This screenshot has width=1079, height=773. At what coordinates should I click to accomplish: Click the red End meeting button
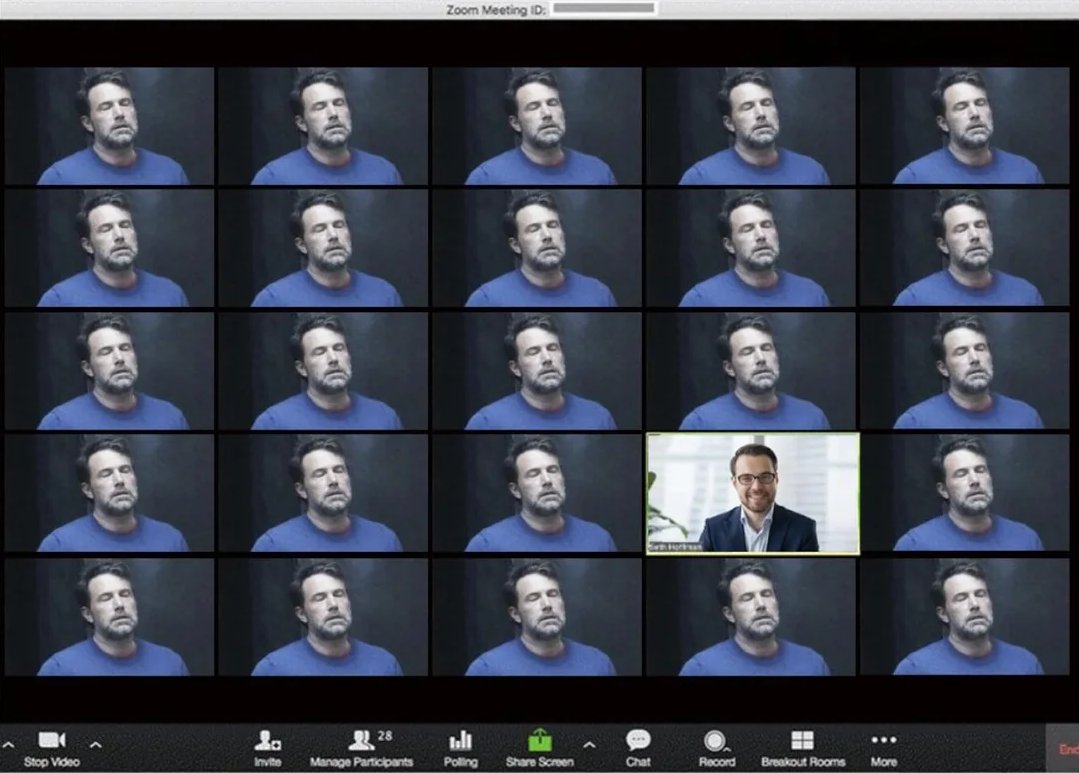point(1062,748)
